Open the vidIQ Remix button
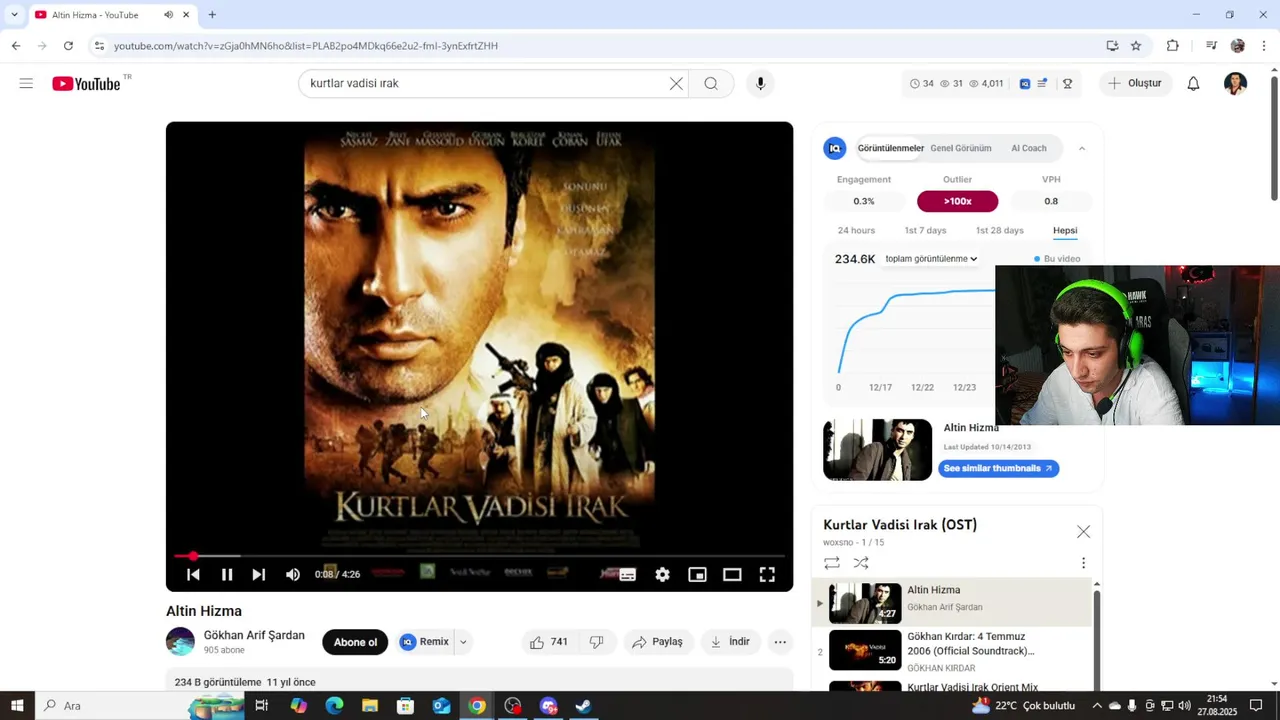The image size is (1280, 720). (425, 642)
